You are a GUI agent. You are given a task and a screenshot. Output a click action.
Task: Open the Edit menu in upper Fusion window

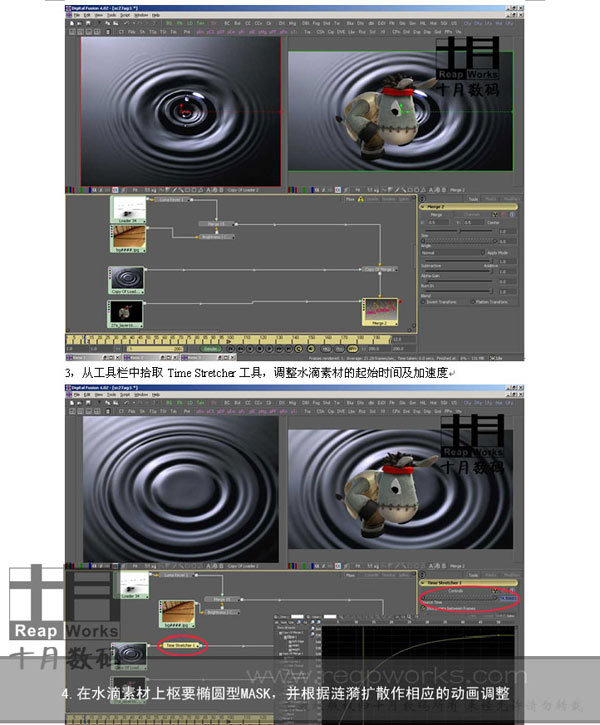tap(86, 15)
